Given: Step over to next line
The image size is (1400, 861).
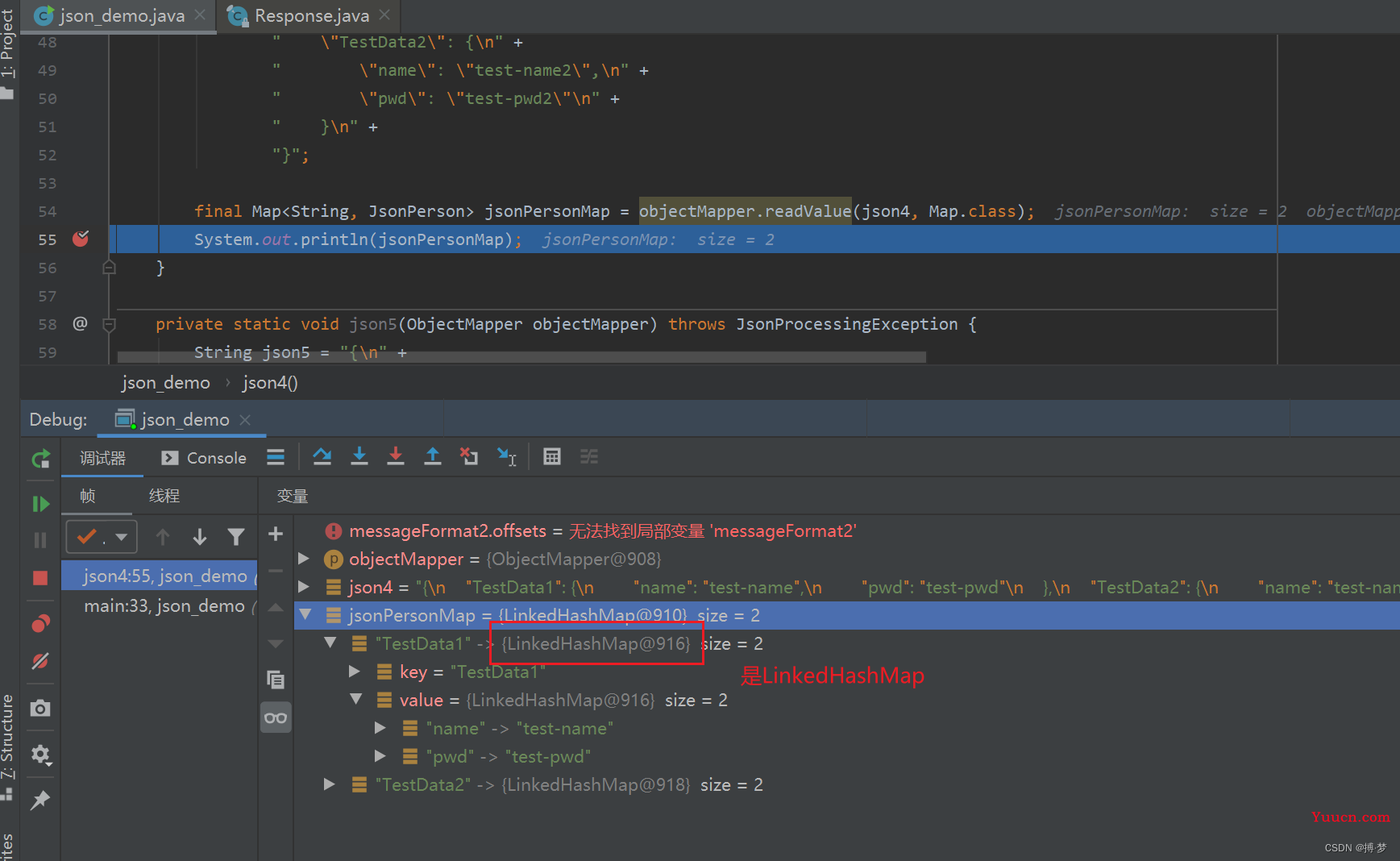Looking at the screenshot, I should (322, 457).
